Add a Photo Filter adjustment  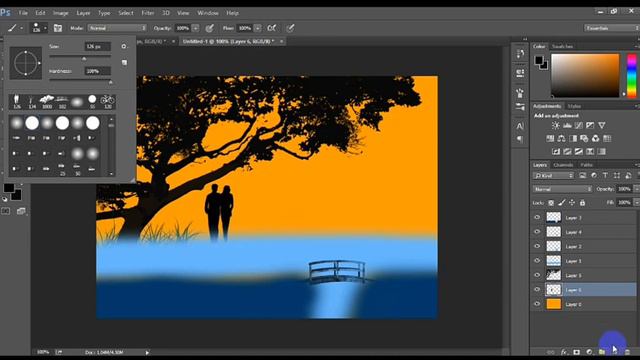[584, 139]
